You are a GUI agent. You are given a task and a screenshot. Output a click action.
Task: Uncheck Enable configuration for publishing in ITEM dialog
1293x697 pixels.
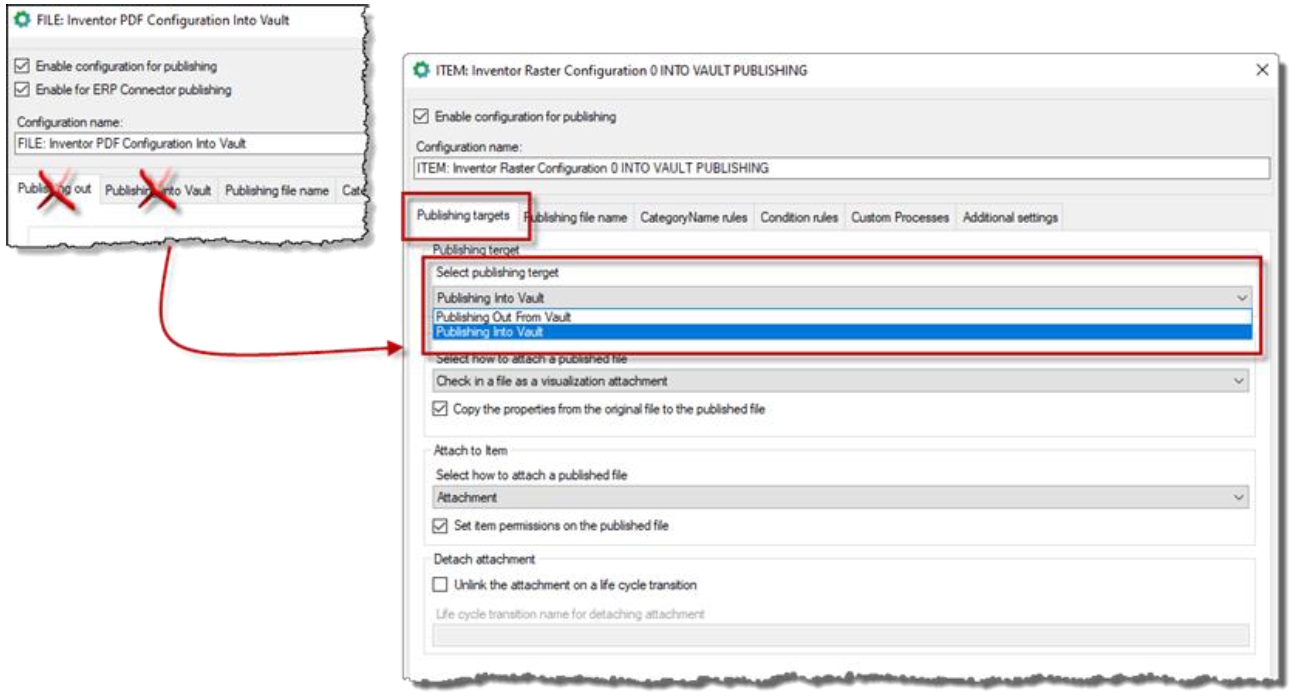click(421, 117)
